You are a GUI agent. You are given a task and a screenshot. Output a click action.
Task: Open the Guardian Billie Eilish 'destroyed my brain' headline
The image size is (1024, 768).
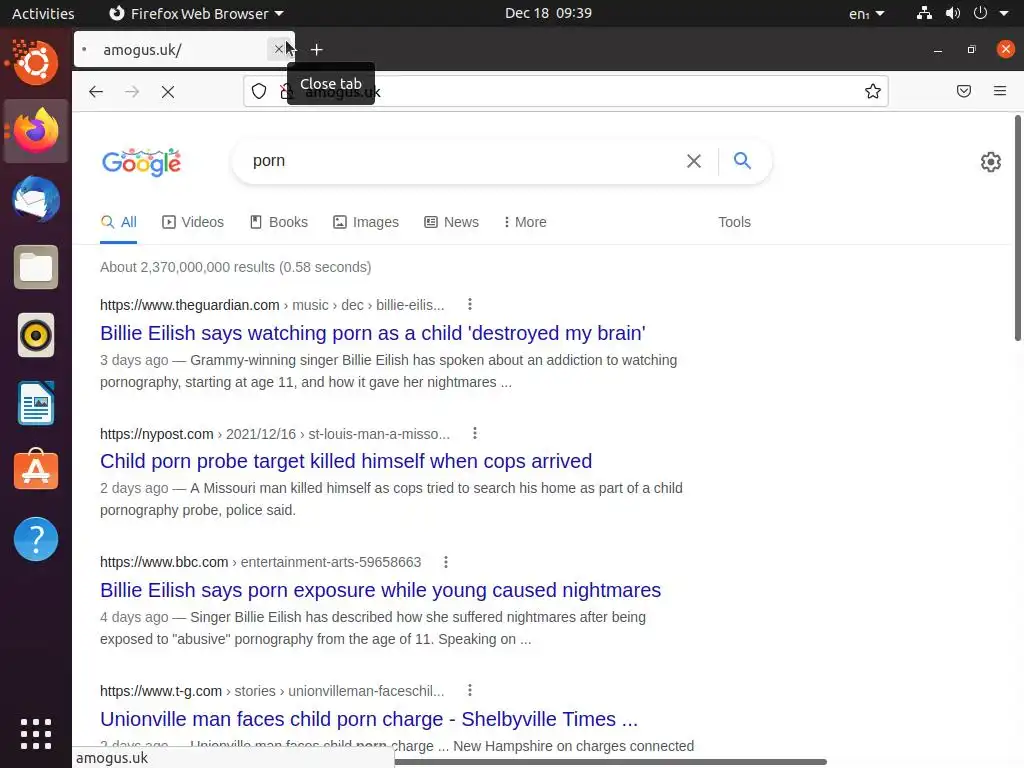tap(373, 333)
